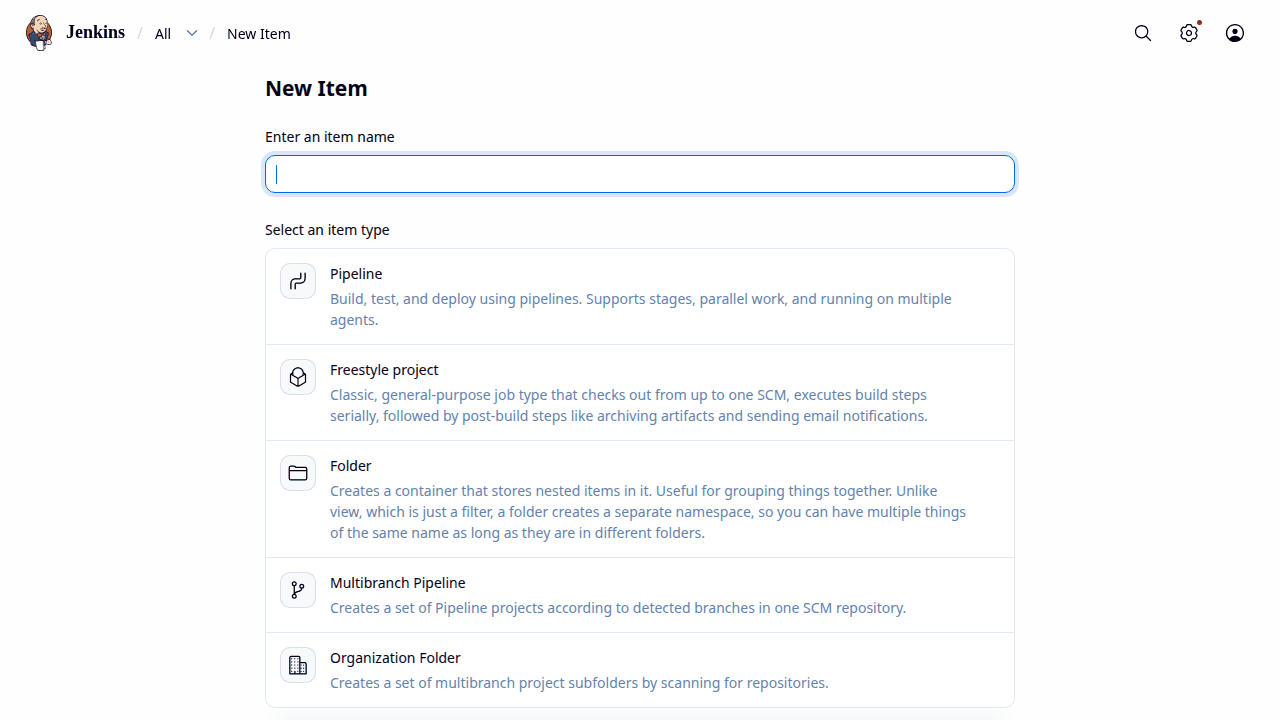Open the All view breadcrumb
The width and height of the screenshot is (1280, 720).
coord(163,34)
